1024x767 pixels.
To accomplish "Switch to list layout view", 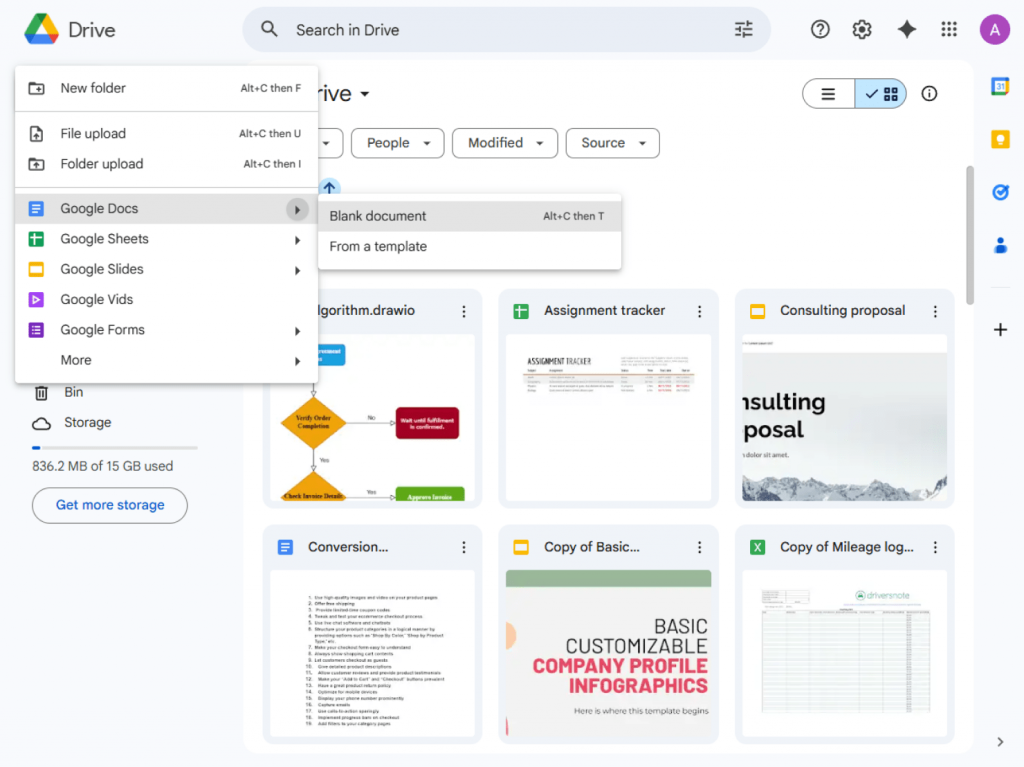I will click(x=828, y=94).
